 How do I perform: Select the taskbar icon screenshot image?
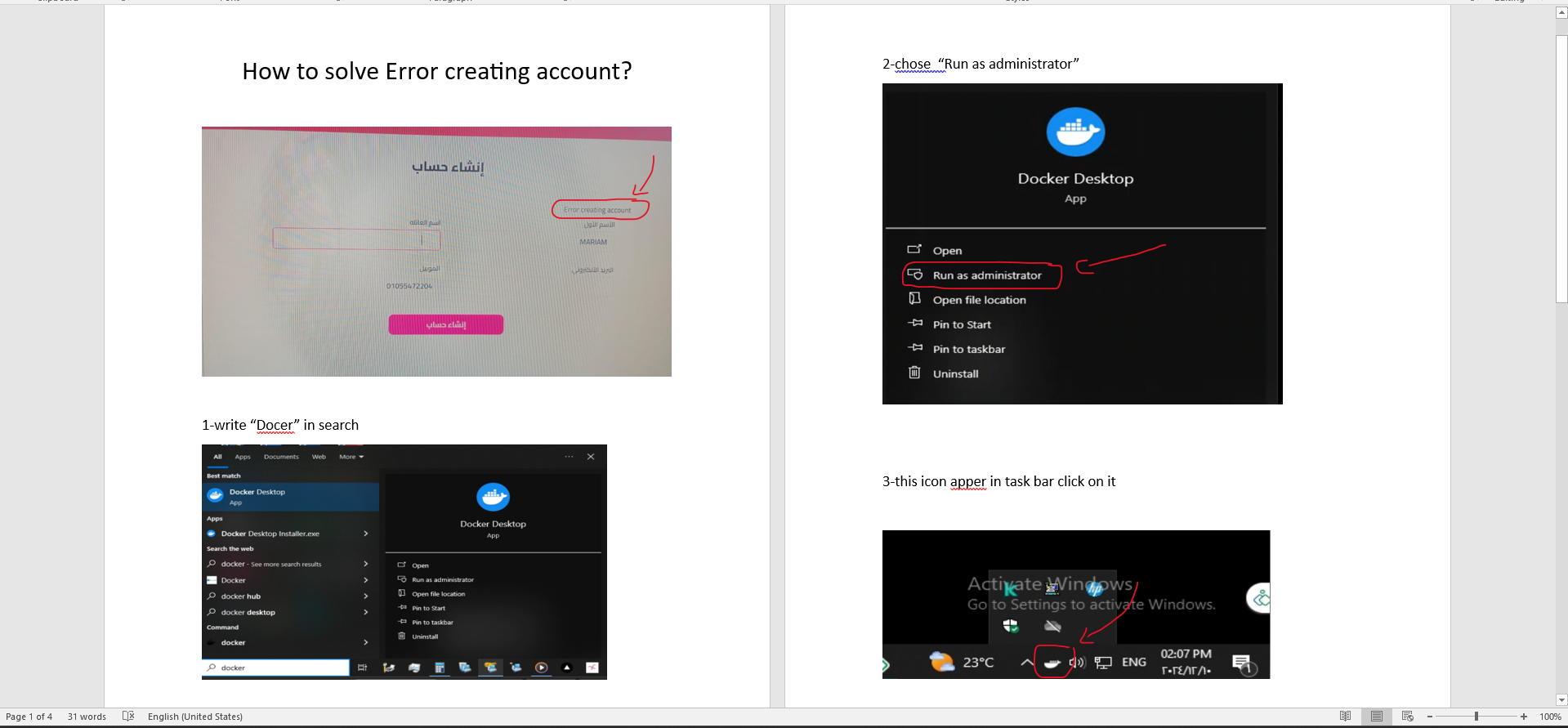1076,605
